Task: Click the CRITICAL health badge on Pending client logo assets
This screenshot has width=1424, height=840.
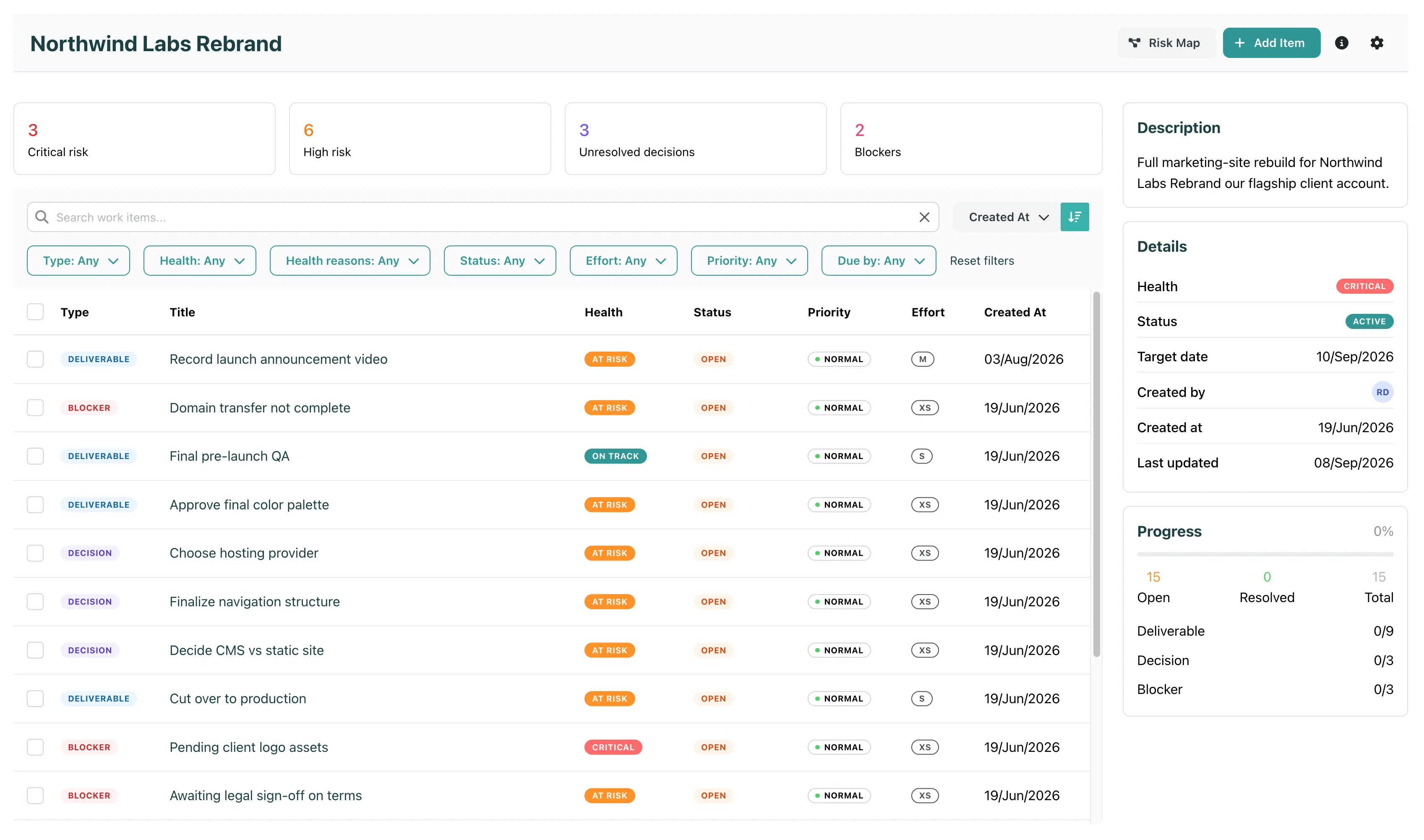Action: pos(613,747)
